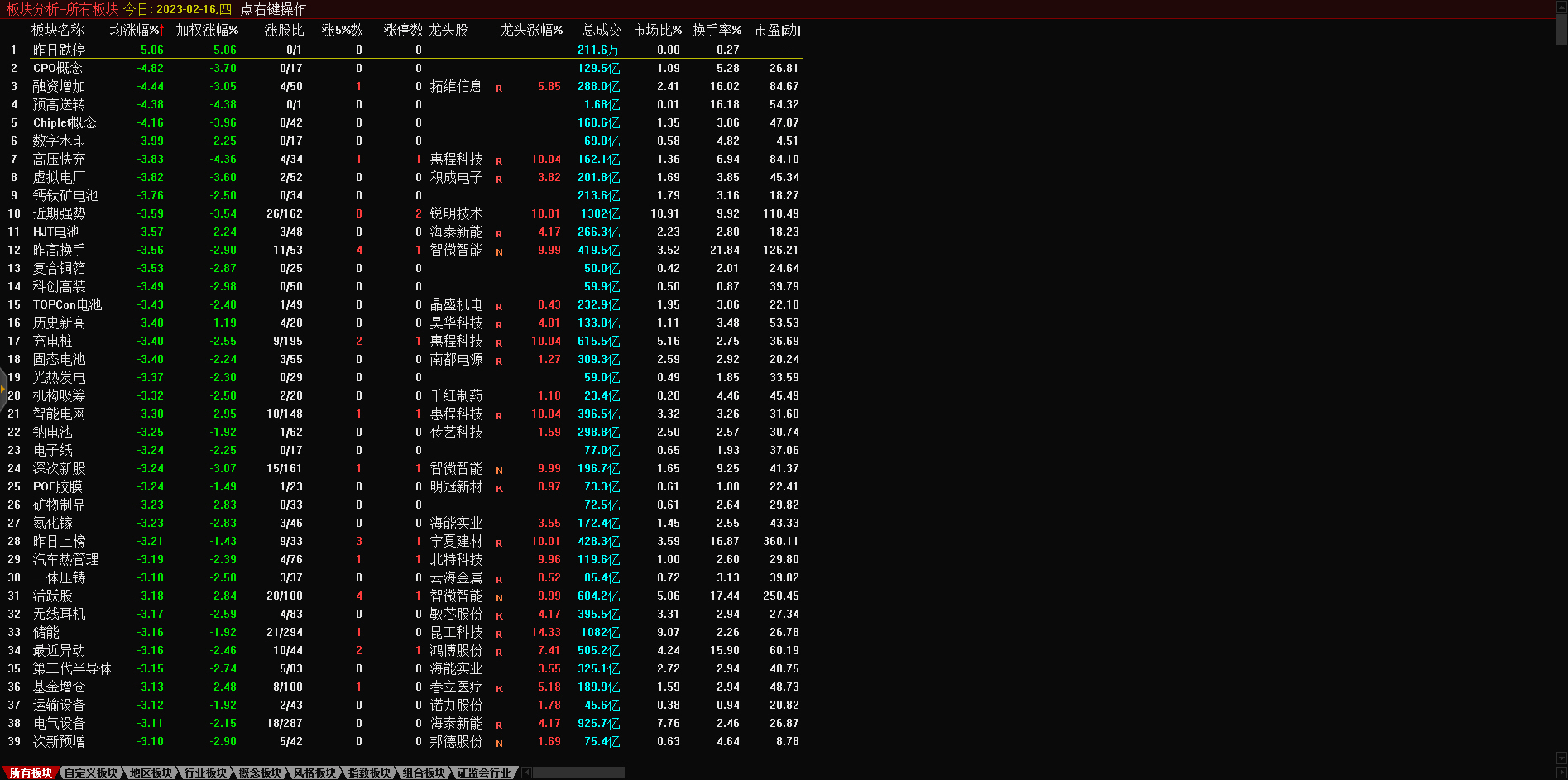
Task: Click the N marker beside 智微智能 in row 12
Action: 499,251
